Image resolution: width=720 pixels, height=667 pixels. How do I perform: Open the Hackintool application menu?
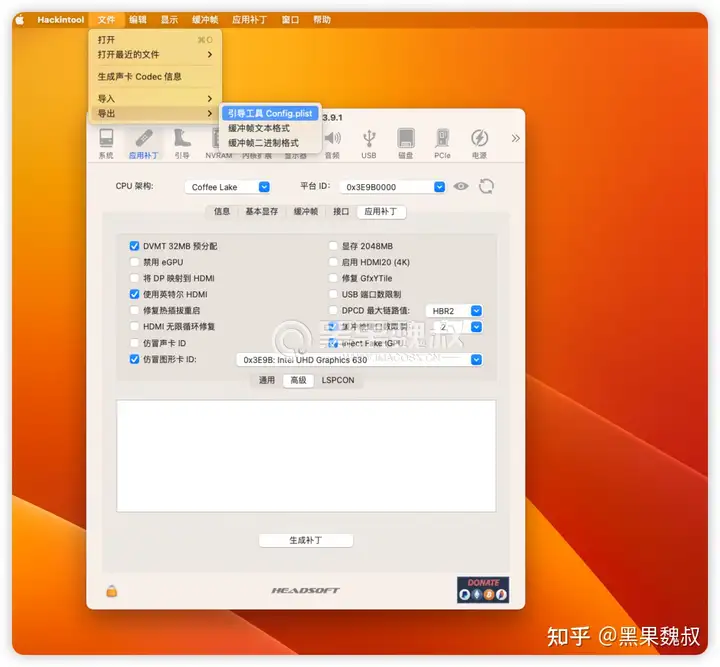(x=61, y=20)
